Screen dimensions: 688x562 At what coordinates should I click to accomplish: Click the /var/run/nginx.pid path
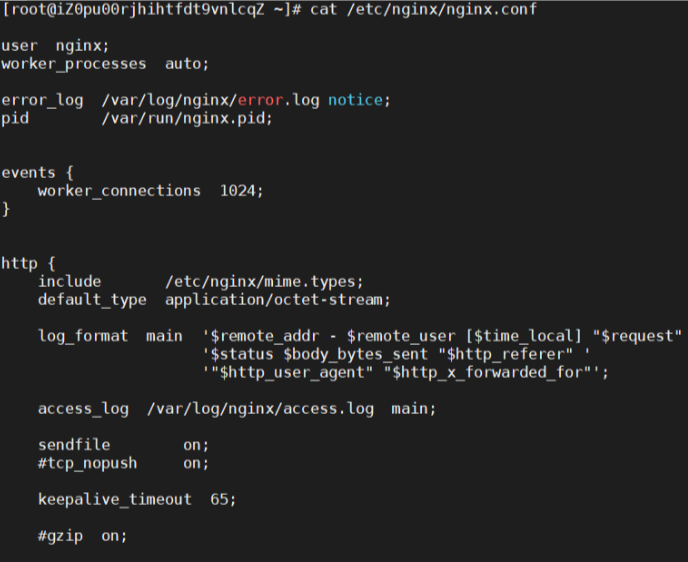pos(187,118)
